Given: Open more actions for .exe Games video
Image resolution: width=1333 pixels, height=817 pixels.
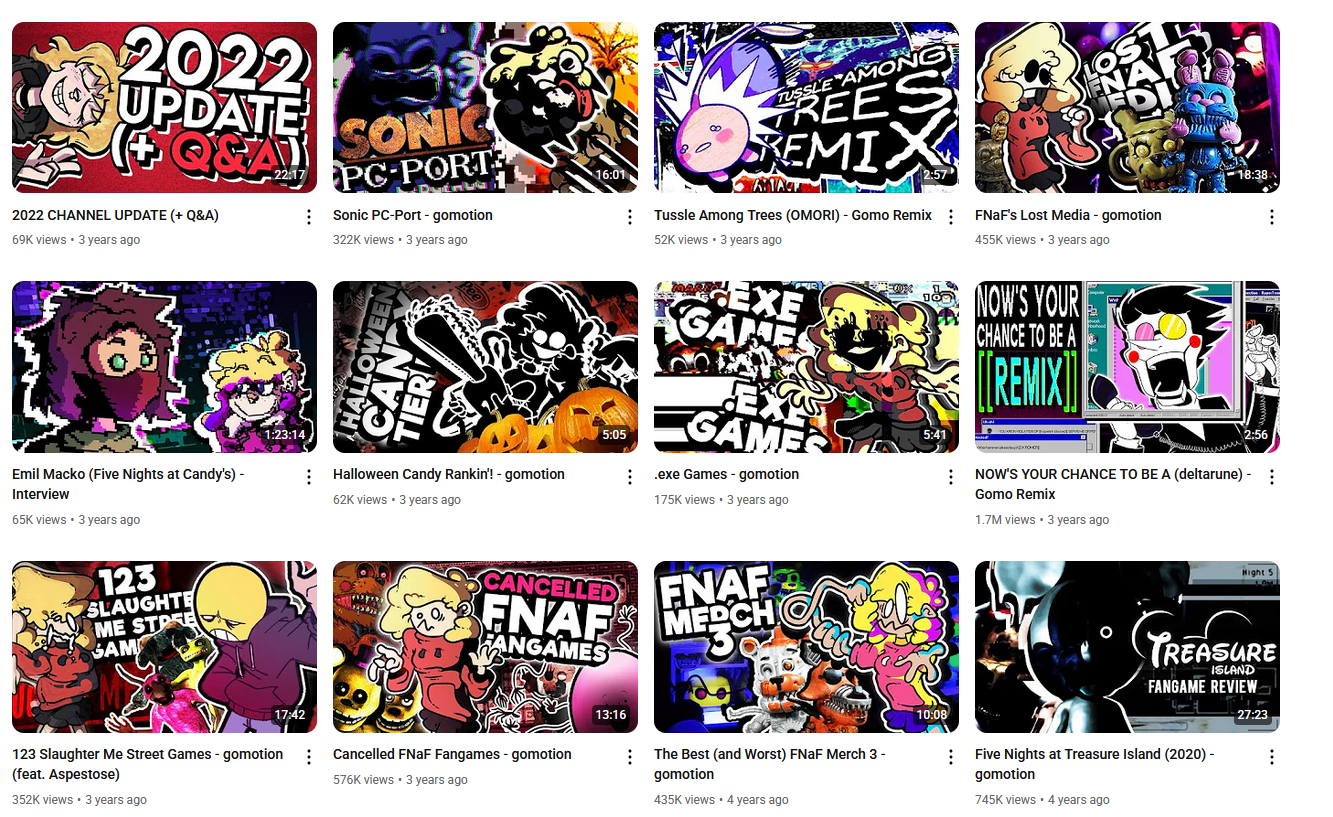Looking at the screenshot, I should pyautogui.click(x=951, y=477).
